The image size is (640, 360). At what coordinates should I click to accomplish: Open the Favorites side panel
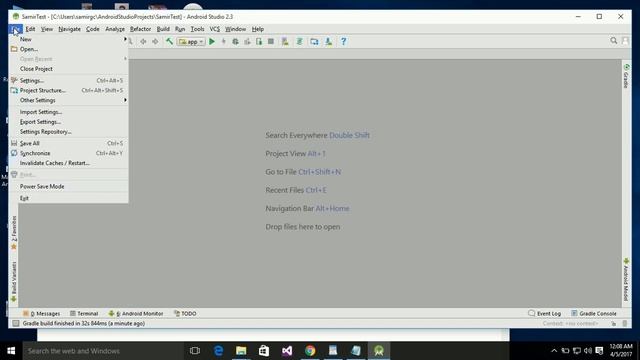pos(14,233)
